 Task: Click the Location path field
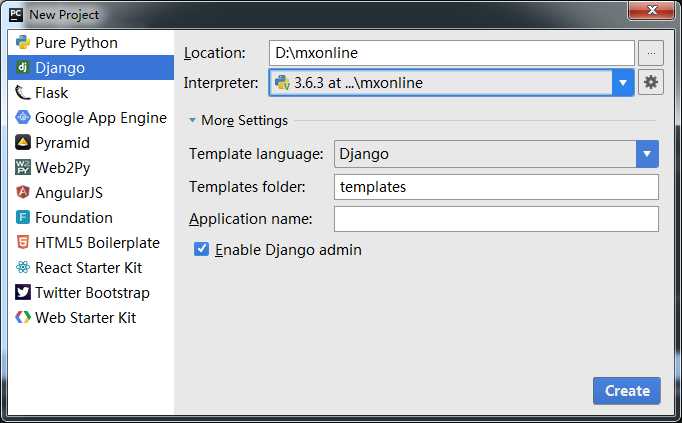[x=451, y=53]
